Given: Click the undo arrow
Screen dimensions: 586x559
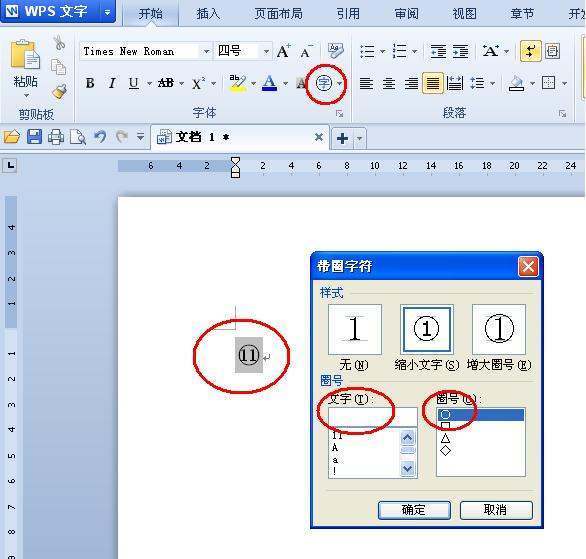Looking at the screenshot, I should pyautogui.click(x=100, y=137).
